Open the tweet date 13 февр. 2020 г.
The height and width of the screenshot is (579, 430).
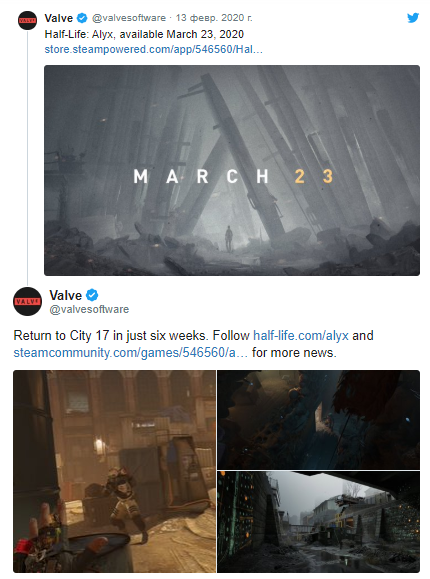pos(214,18)
